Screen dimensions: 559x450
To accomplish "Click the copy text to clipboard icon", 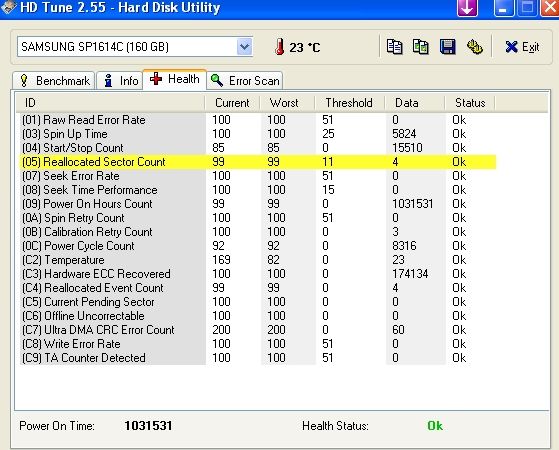I will [x=394, y=47].
